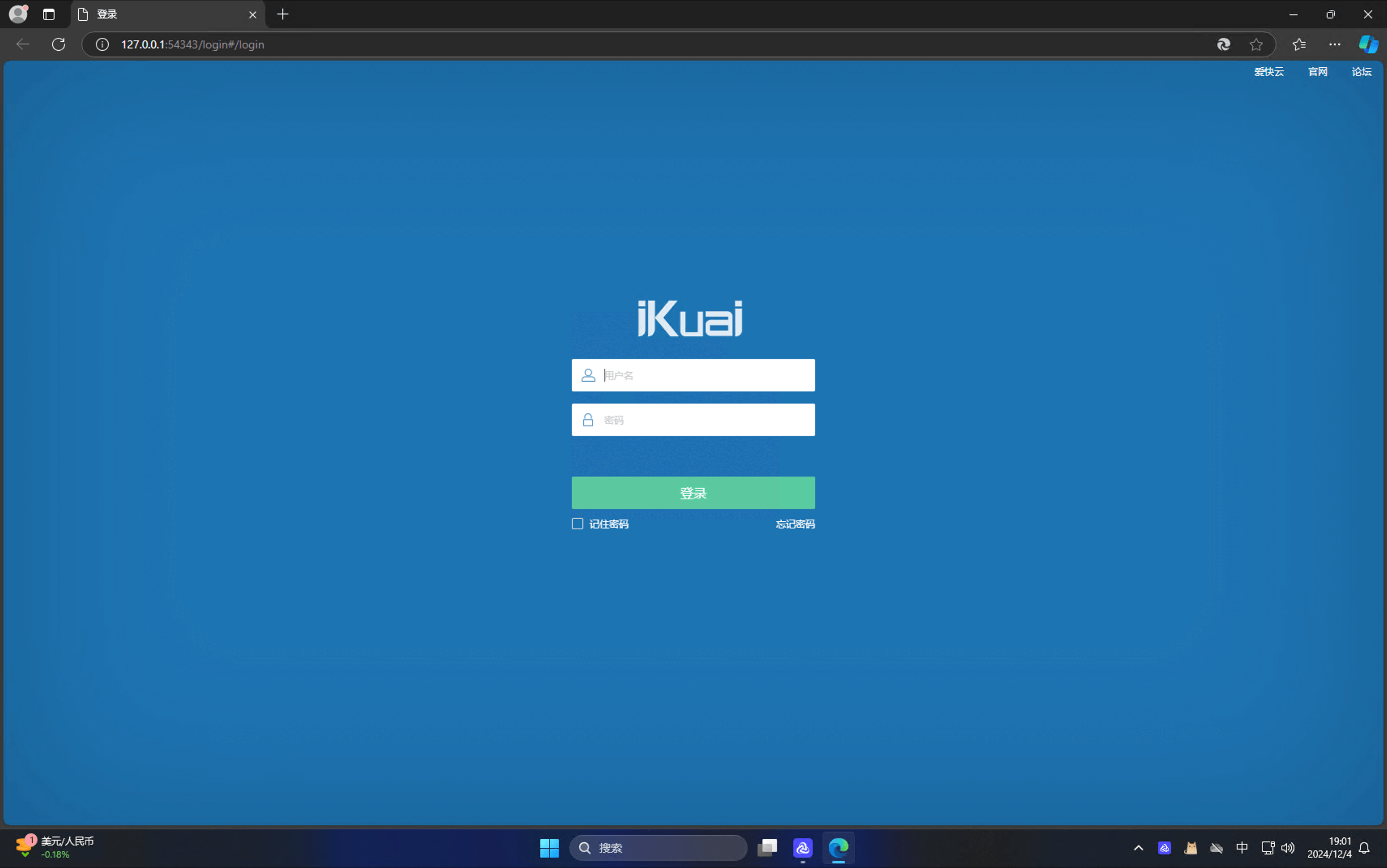Viewport: 1387px width, 868px height.
Task: Enable the 记住密码 checkbox
Action: click(x=577, y=524)
